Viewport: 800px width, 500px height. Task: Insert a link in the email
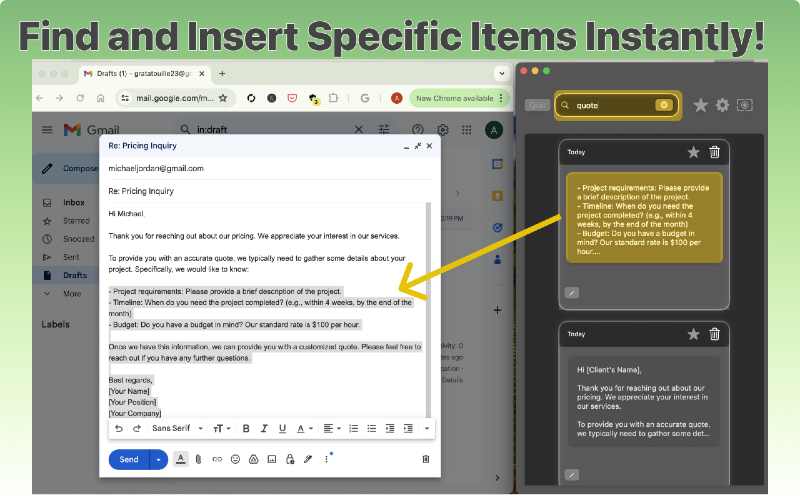click(217, 459)
